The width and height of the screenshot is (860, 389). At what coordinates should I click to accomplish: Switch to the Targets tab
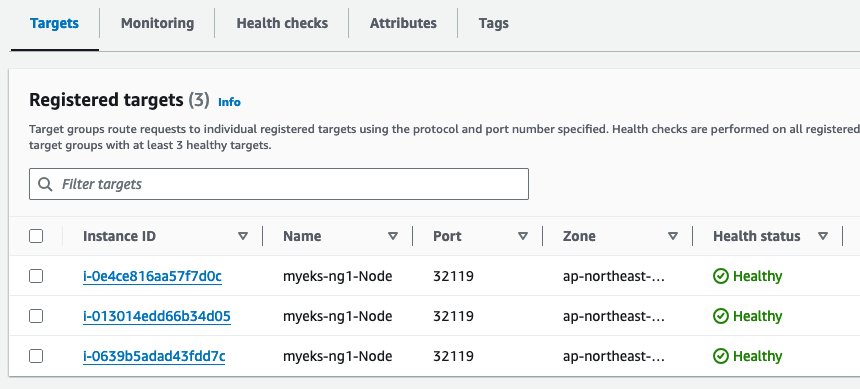tap(54, 24)
